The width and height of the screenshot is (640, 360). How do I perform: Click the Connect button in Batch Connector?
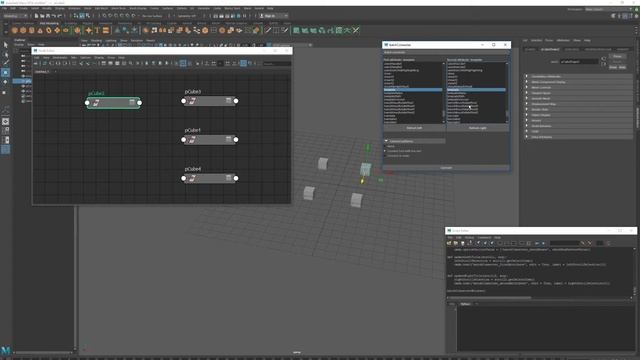tap(446, 168)
